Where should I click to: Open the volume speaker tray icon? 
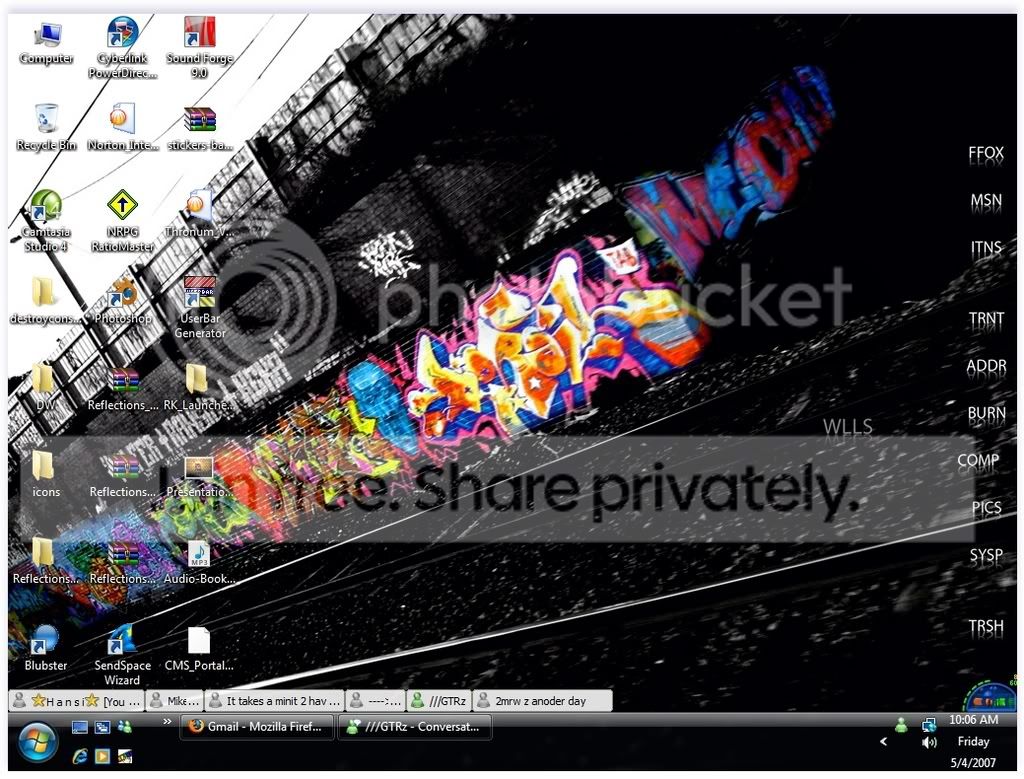tap(929, 742)
